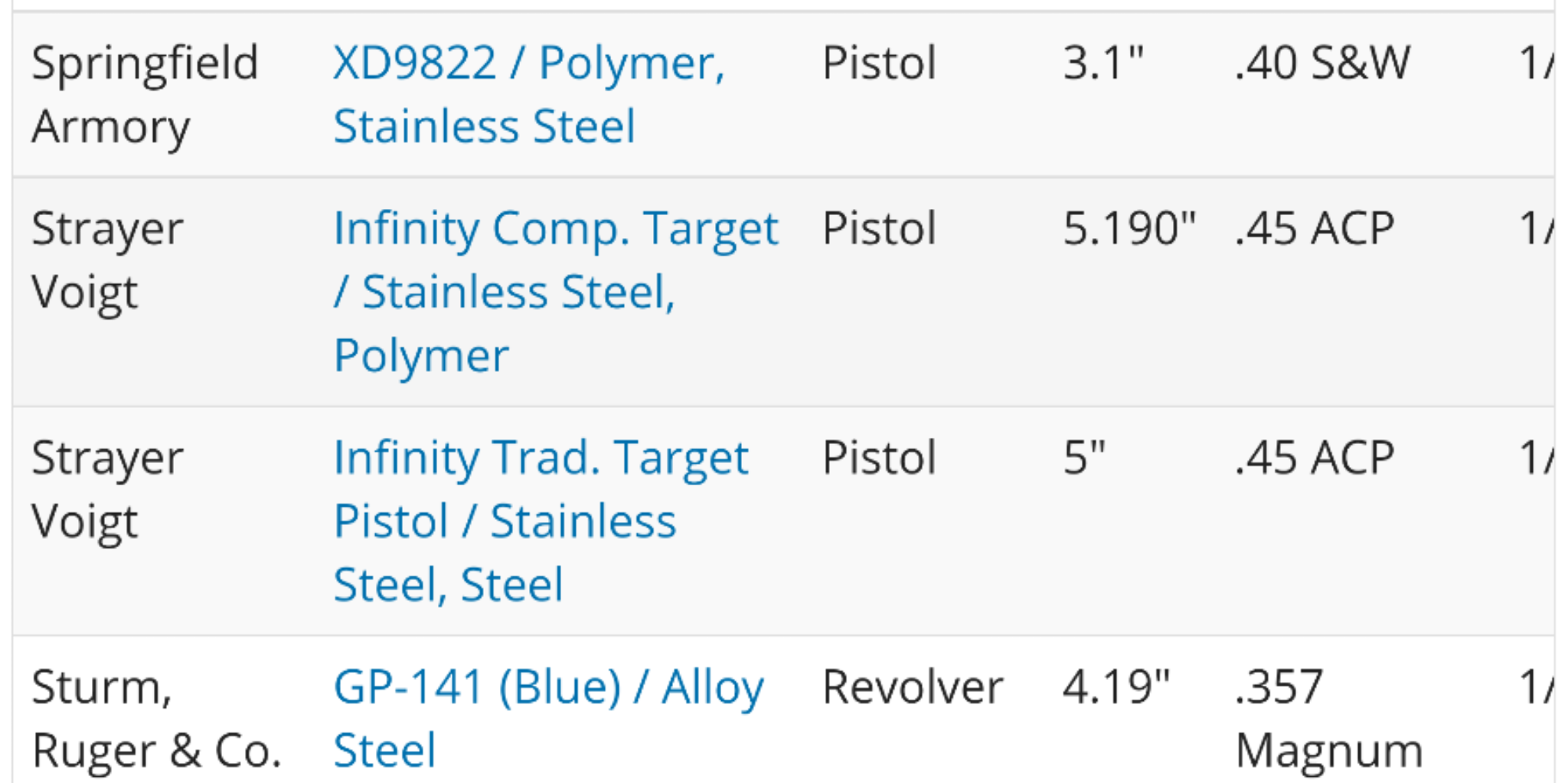Select the 3.1" barrel length cell

(1102, 63)
